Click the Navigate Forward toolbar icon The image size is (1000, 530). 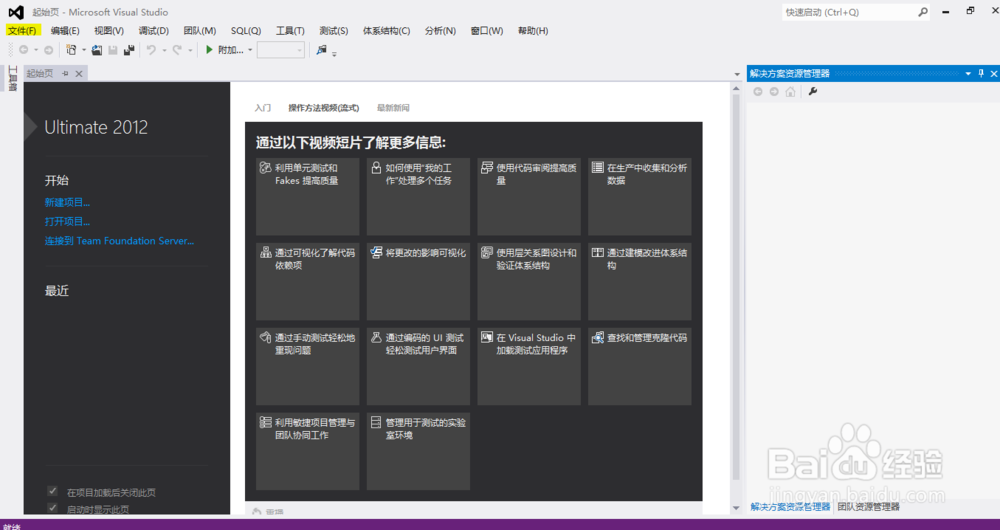pos(48,50)
